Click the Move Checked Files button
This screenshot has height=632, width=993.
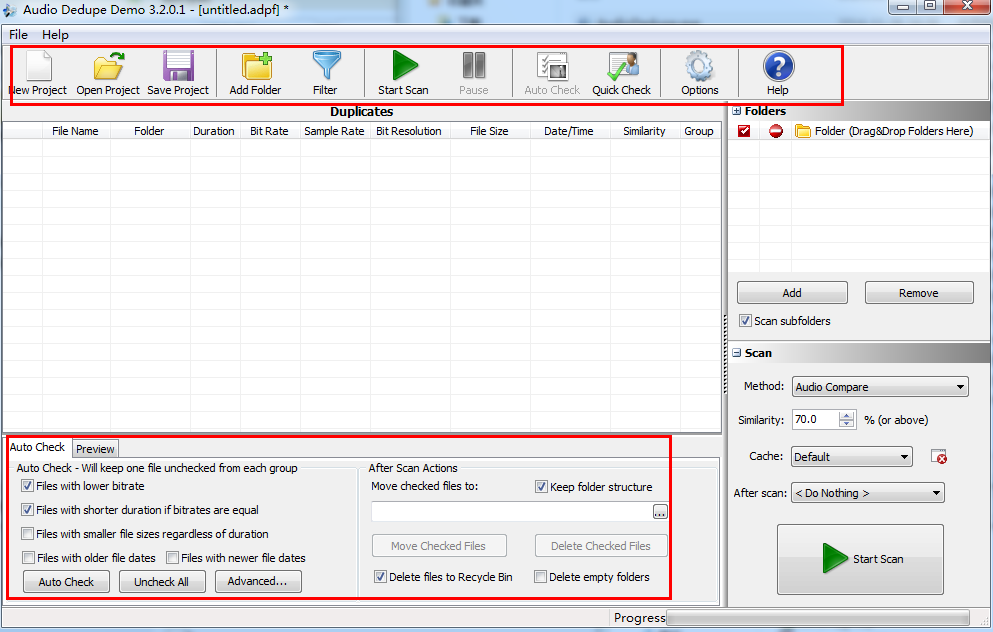point(439,546)
